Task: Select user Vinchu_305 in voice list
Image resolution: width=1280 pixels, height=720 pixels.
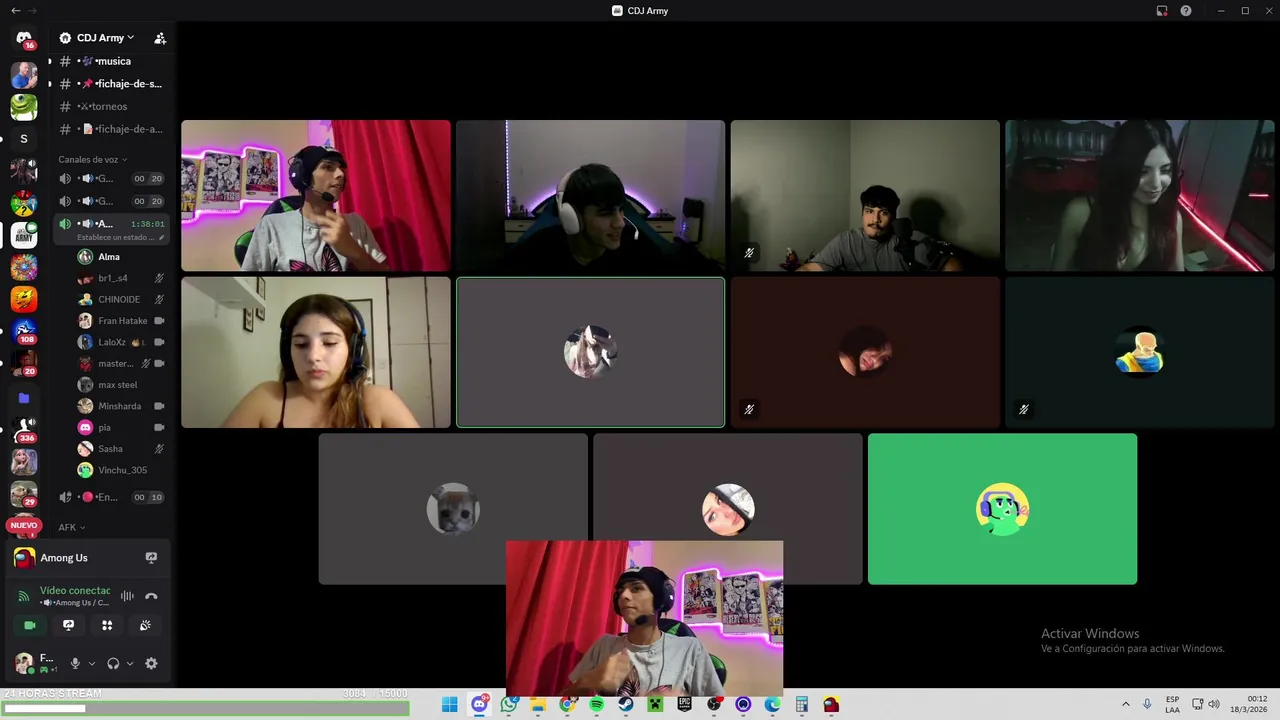Action: point(122,470)
